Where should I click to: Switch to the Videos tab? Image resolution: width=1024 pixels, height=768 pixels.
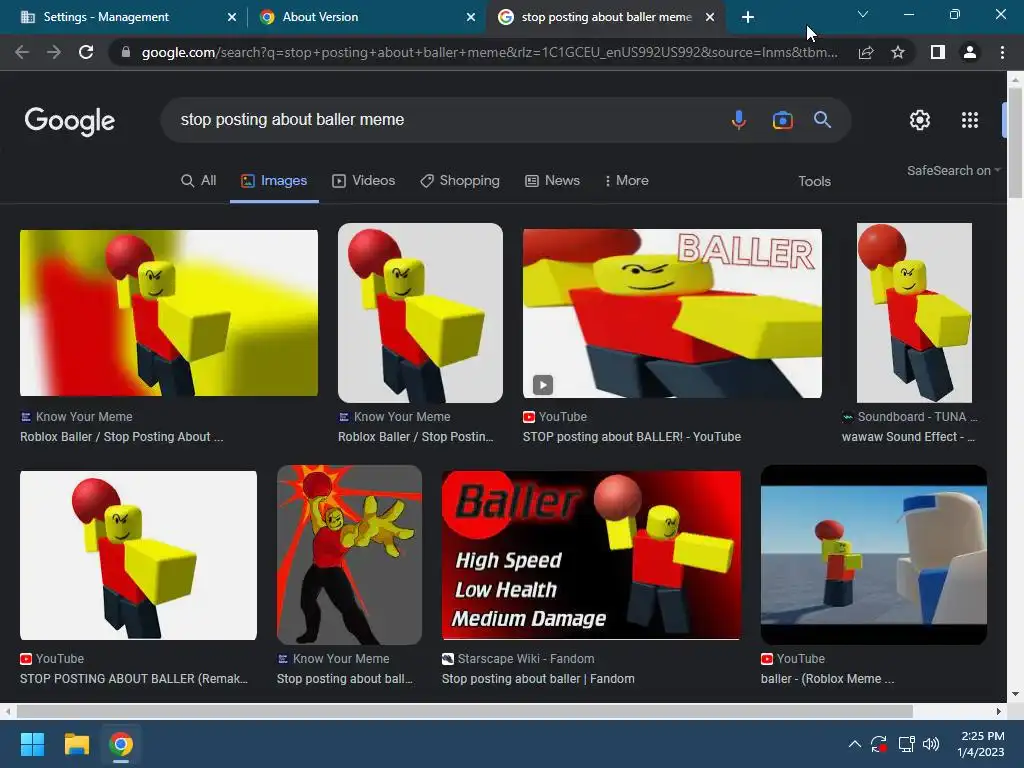[364, 180]
